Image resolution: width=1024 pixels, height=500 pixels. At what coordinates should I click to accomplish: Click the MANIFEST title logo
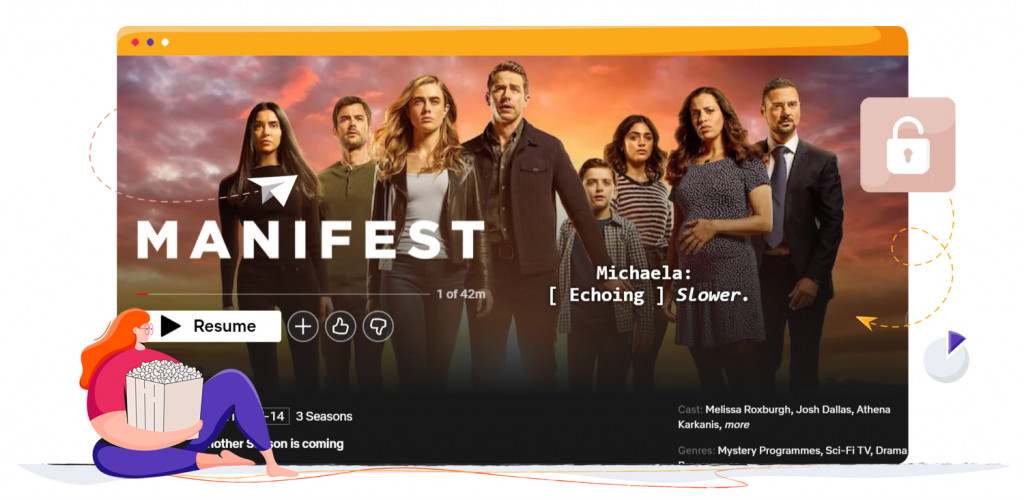pos(310,240)
